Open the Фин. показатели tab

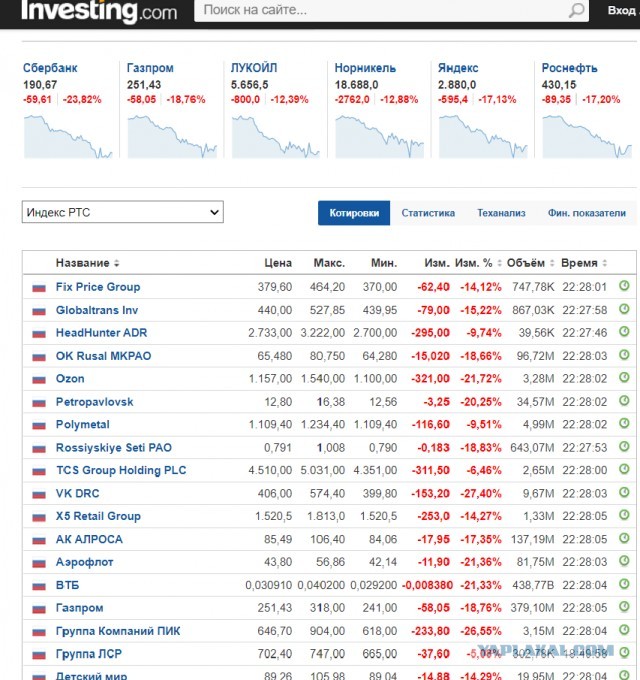[x=587, y=213]
